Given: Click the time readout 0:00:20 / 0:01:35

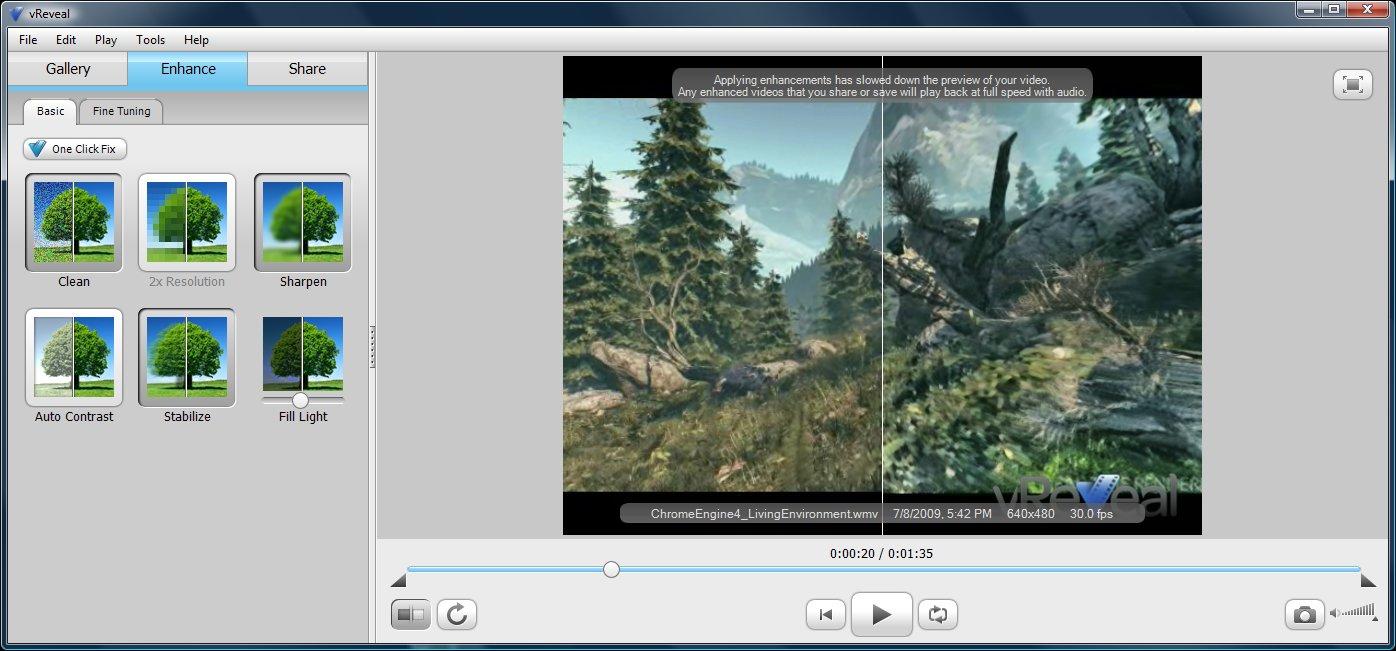Looking at the screenshot, I should (x=881, y=553).
